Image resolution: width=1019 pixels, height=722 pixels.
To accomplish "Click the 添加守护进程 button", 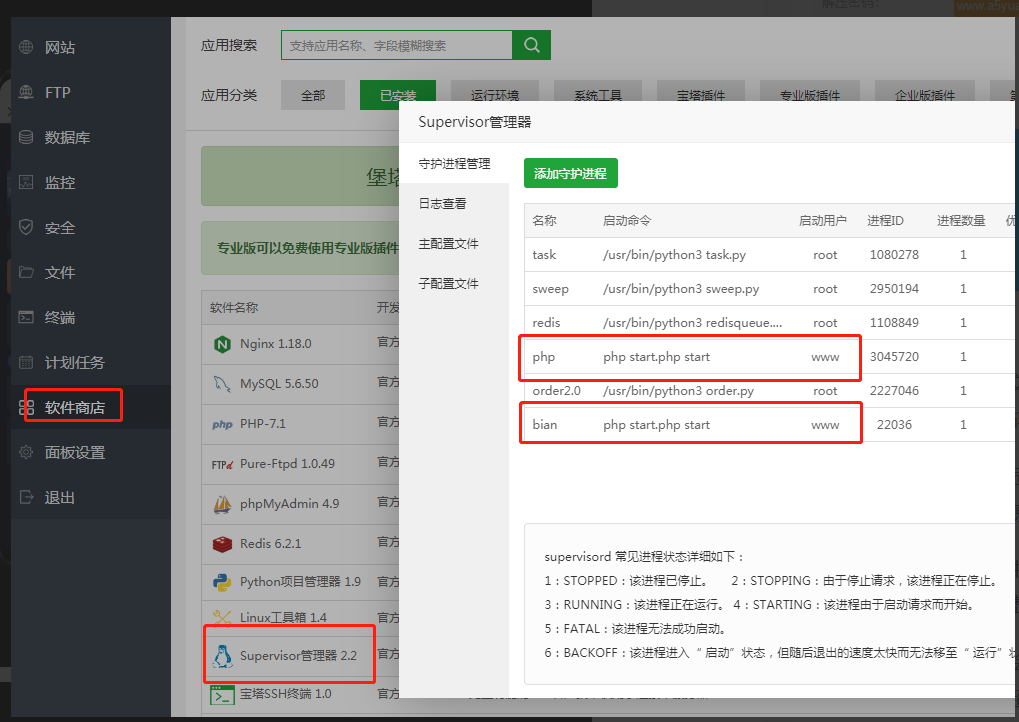I will pyautogui.click(x=570, y=174).
